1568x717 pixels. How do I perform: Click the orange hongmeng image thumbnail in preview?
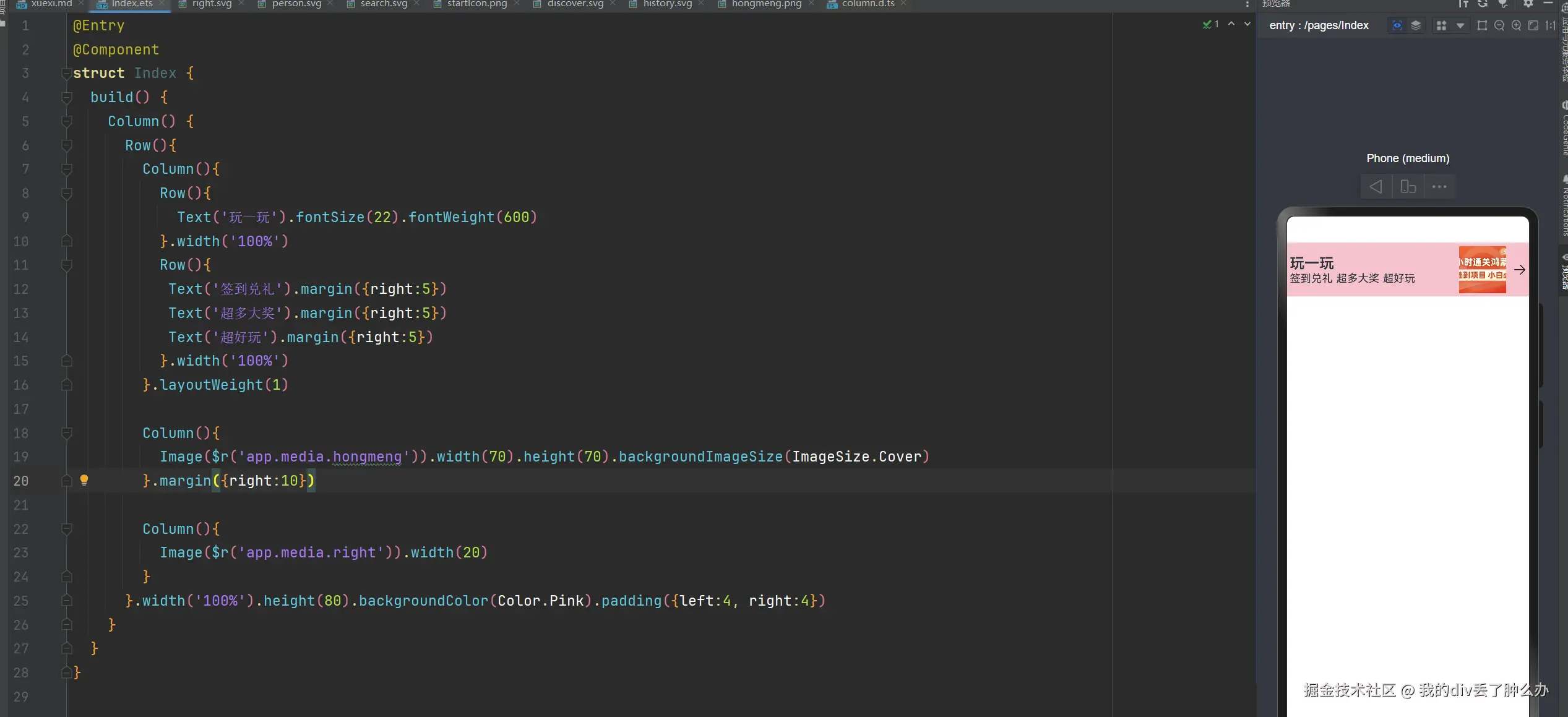pyautogui.click(x=1482, y=270)
